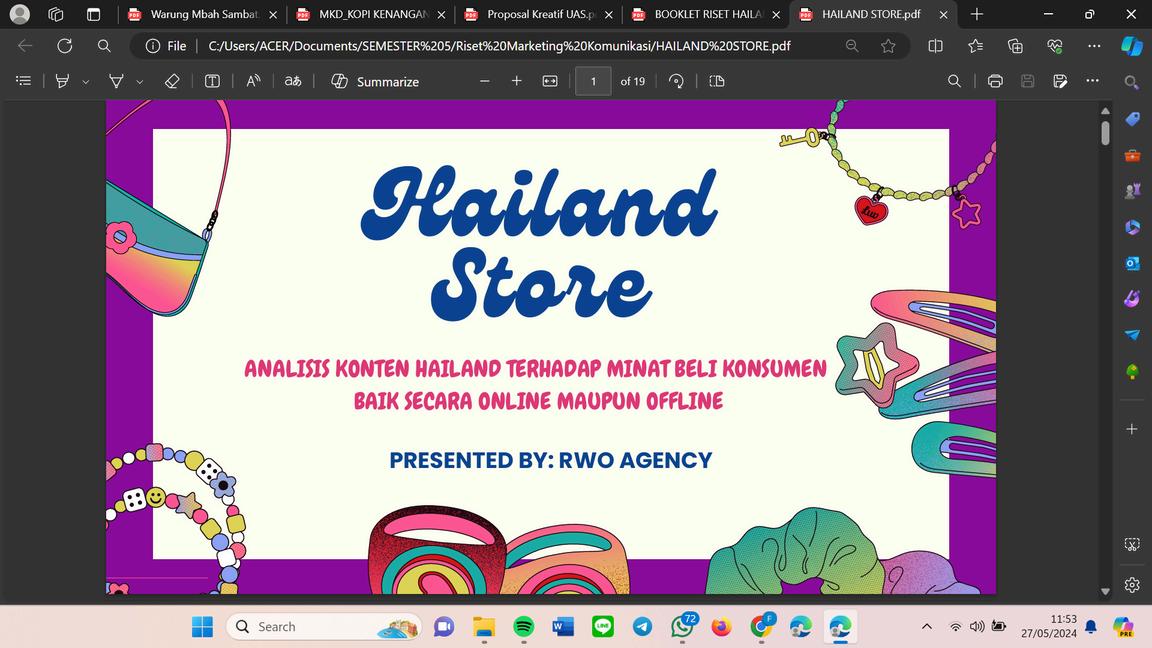Click the search icon beside refresh
The image size is (1152, 648).
tap(104, 46)
